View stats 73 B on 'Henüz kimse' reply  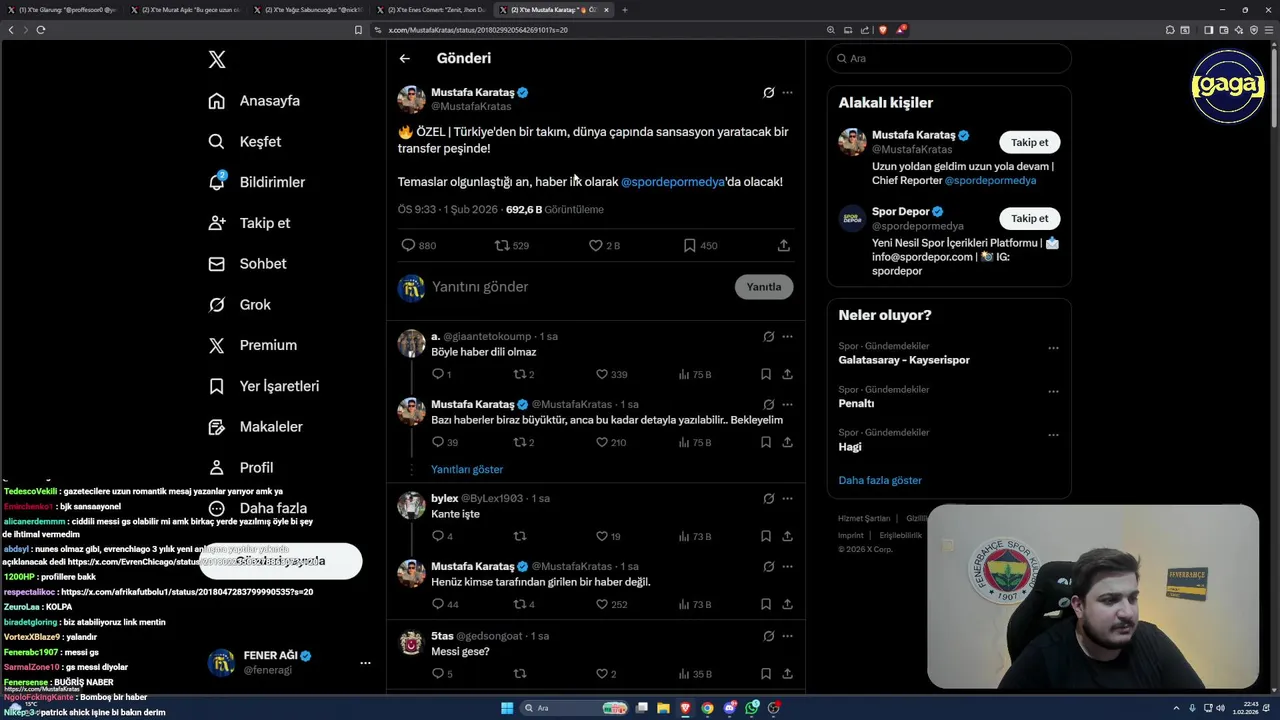[695, 604]
